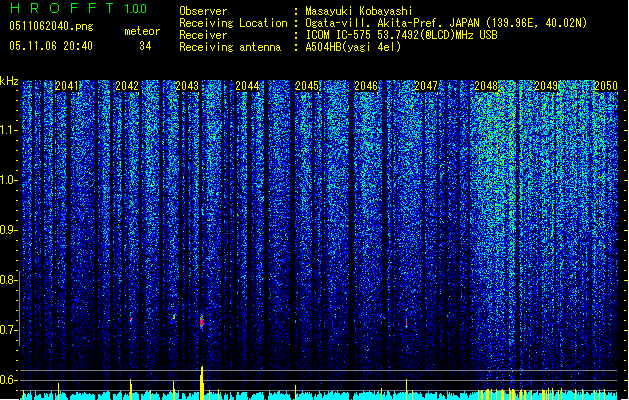
Task: Click the strong red meteor echo after 2043
Action: [202, 321]
